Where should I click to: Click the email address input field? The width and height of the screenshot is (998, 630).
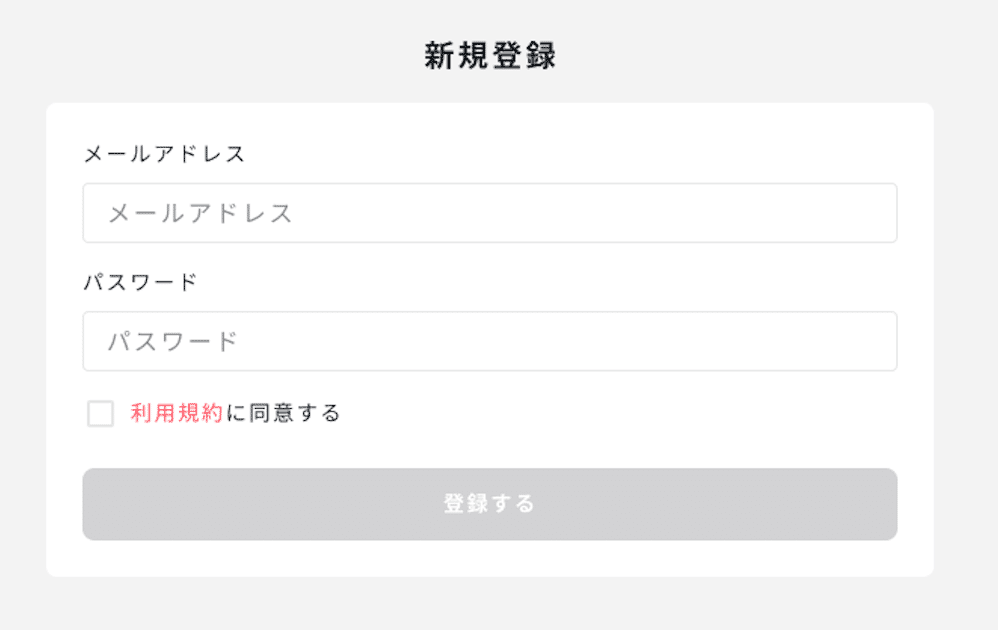490,212
